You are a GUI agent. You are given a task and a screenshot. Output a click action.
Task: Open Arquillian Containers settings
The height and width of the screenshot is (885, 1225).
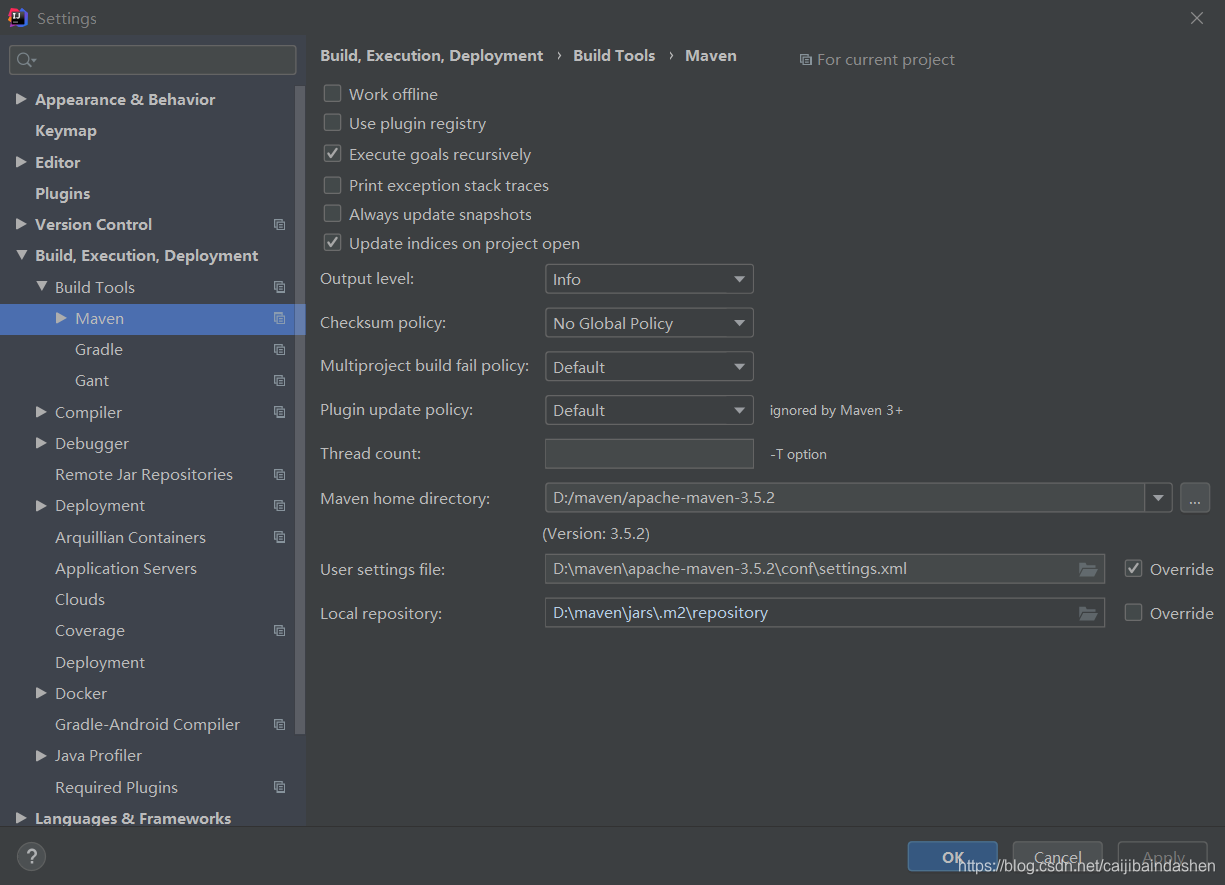(130, 538)
